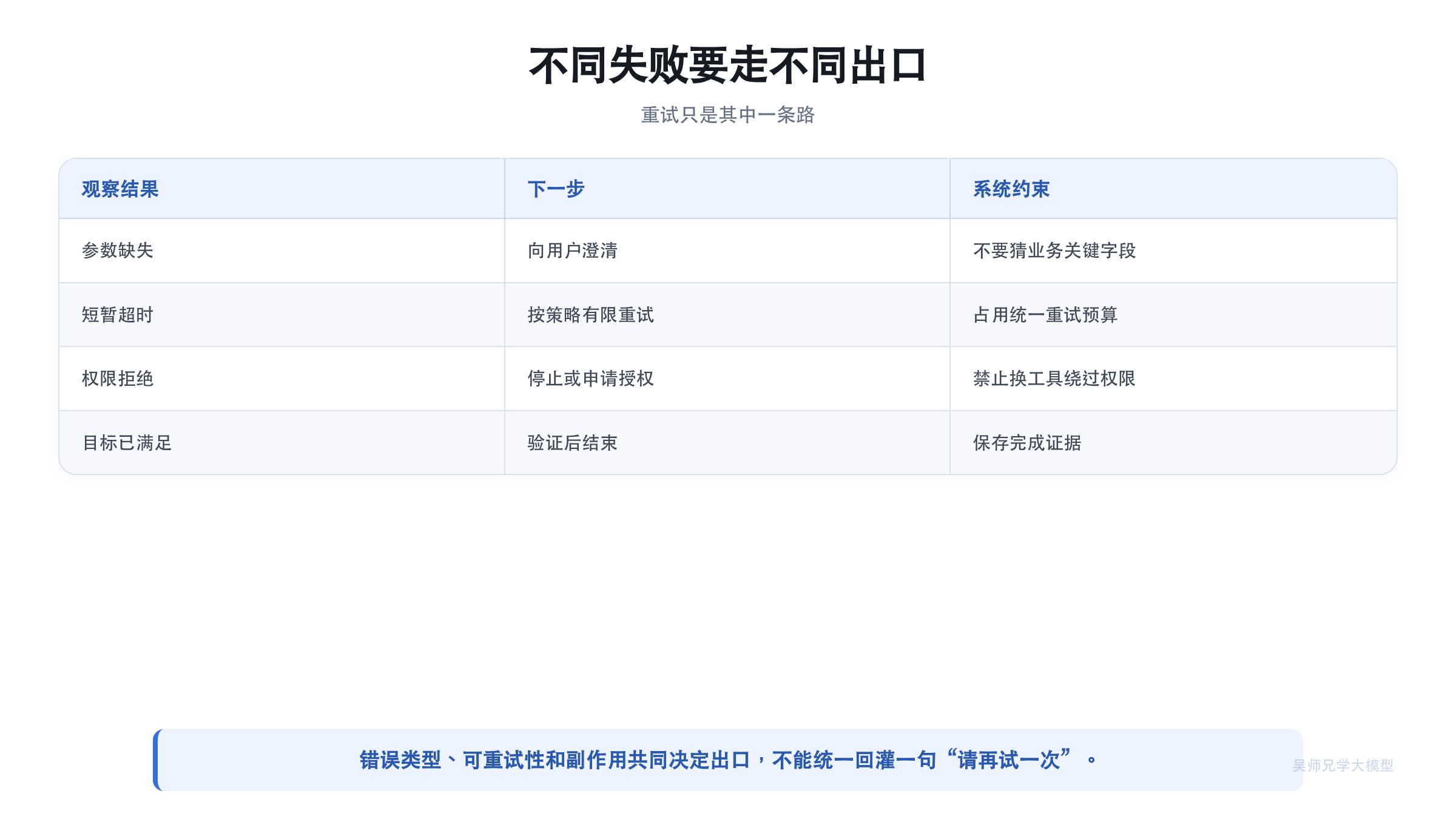Click the 按策略有限重试 cell
This screenshot has width=1456, height=819.
(x=727, y=315)
